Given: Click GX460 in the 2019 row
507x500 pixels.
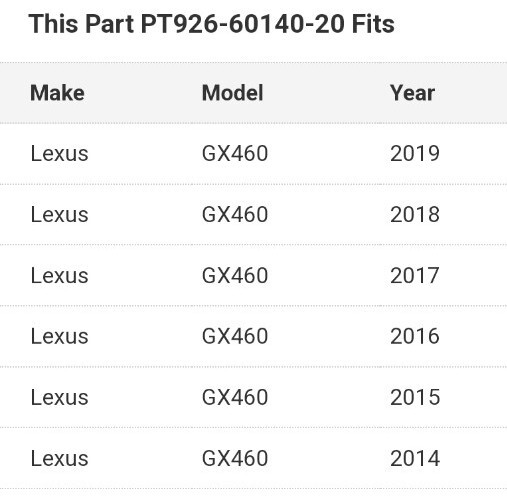Looking at the screenshot, I should [x=235, y=154].
